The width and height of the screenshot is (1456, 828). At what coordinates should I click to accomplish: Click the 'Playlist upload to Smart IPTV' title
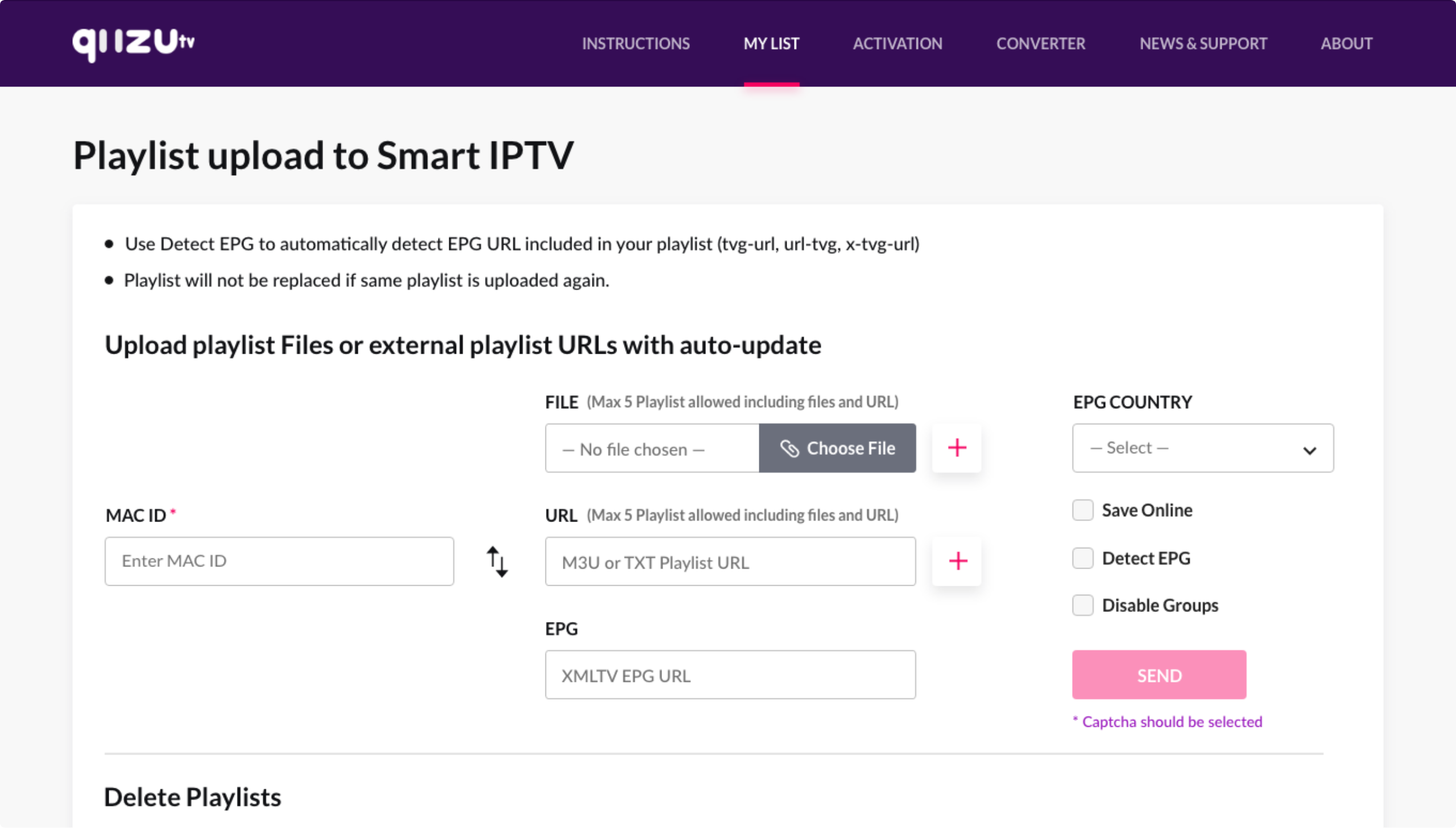[x=323, y=156]
